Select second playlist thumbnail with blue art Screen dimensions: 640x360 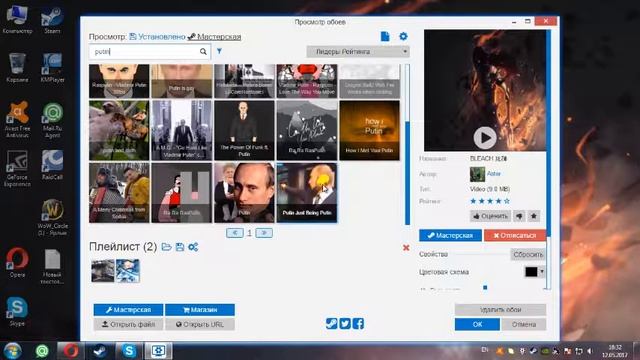(128, 271)
